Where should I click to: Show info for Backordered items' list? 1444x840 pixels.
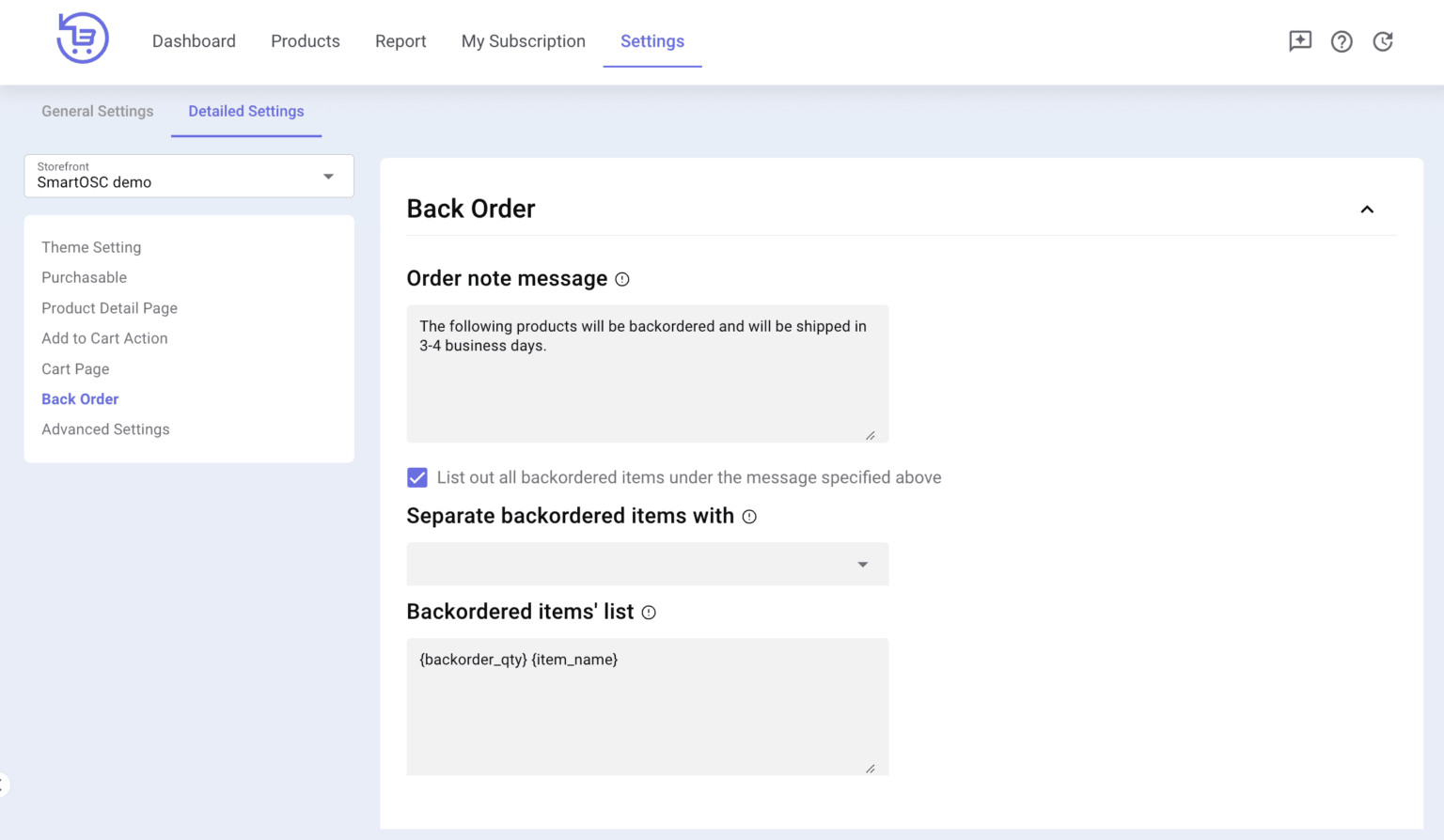click(649, 613)
